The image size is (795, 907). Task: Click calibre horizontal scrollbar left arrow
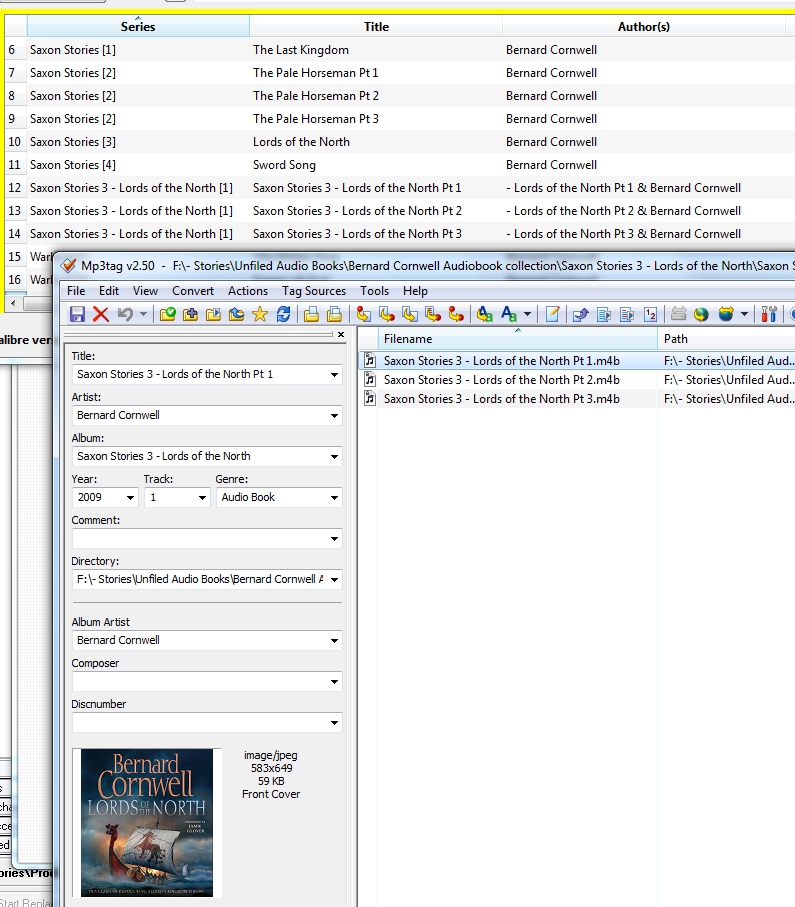coord(13,303)
